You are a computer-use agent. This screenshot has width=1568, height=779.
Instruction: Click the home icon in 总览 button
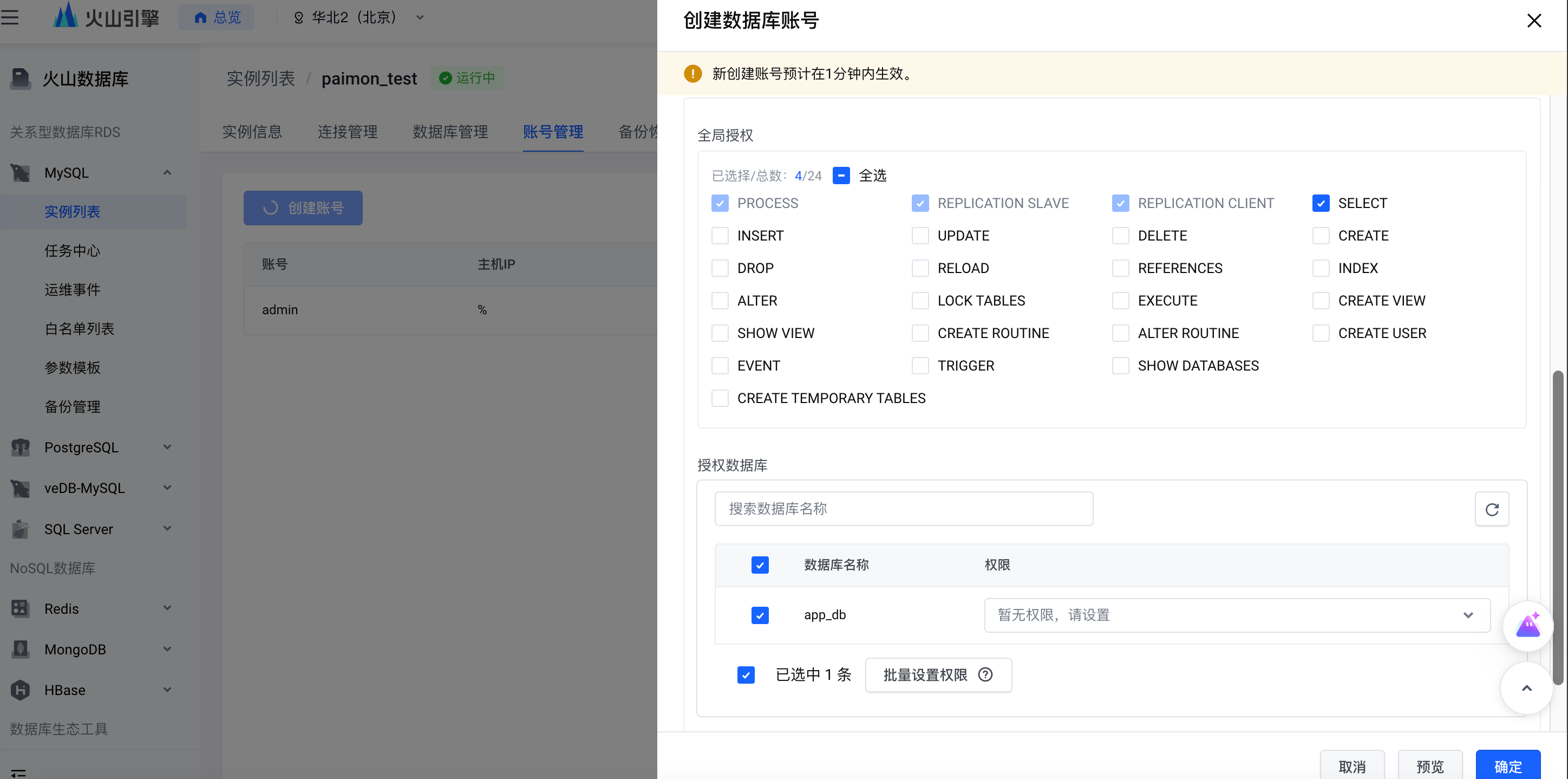tap(200, 18)
